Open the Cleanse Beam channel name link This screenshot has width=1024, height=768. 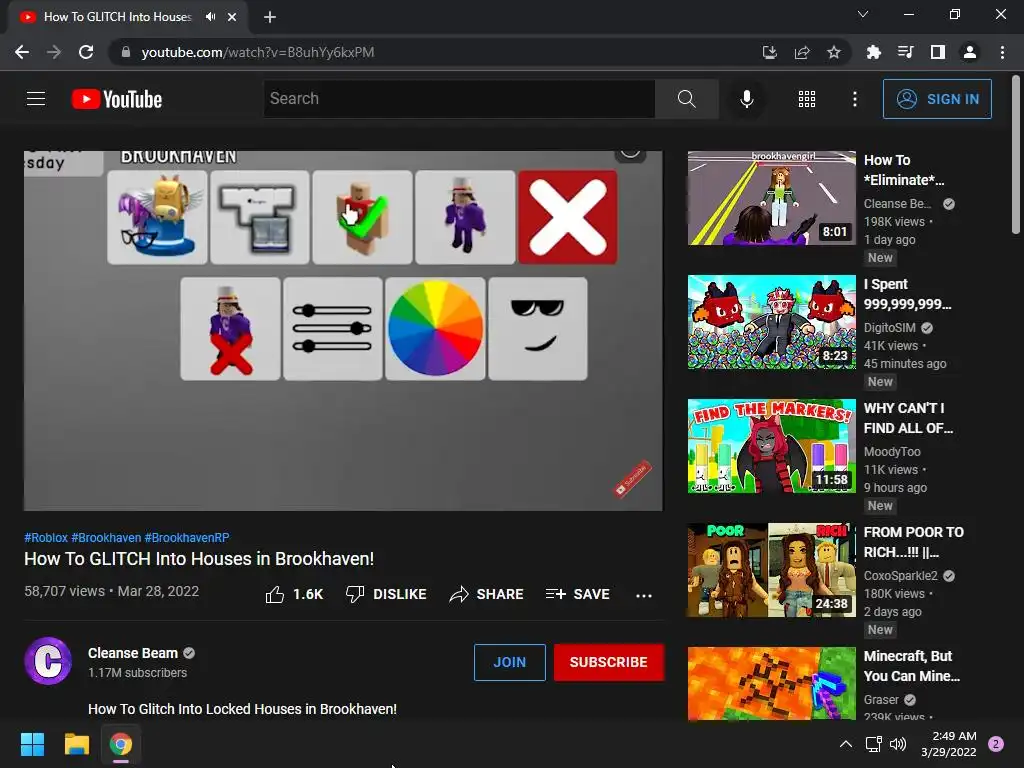coord(133,653)
